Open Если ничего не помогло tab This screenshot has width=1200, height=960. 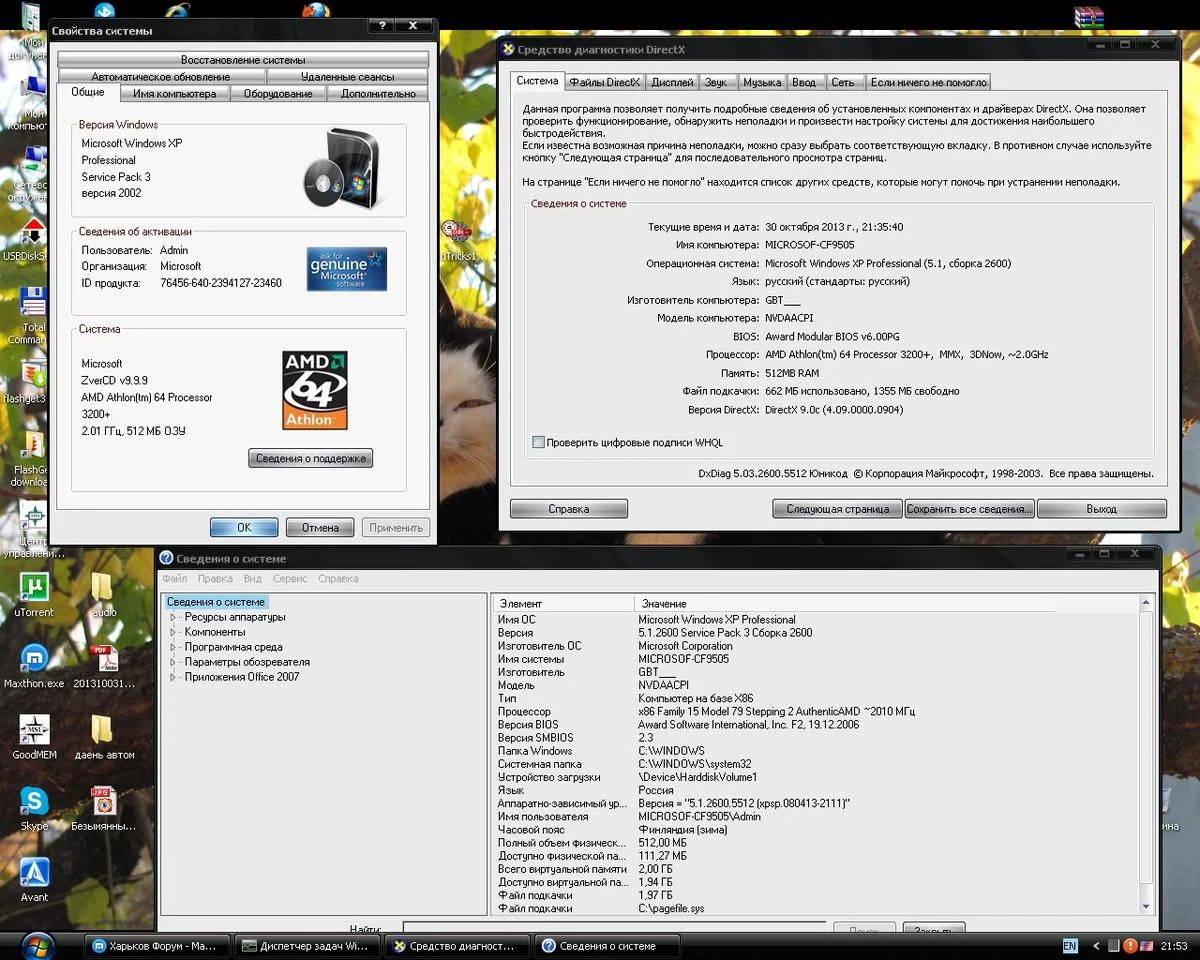[x=928, y=82]
